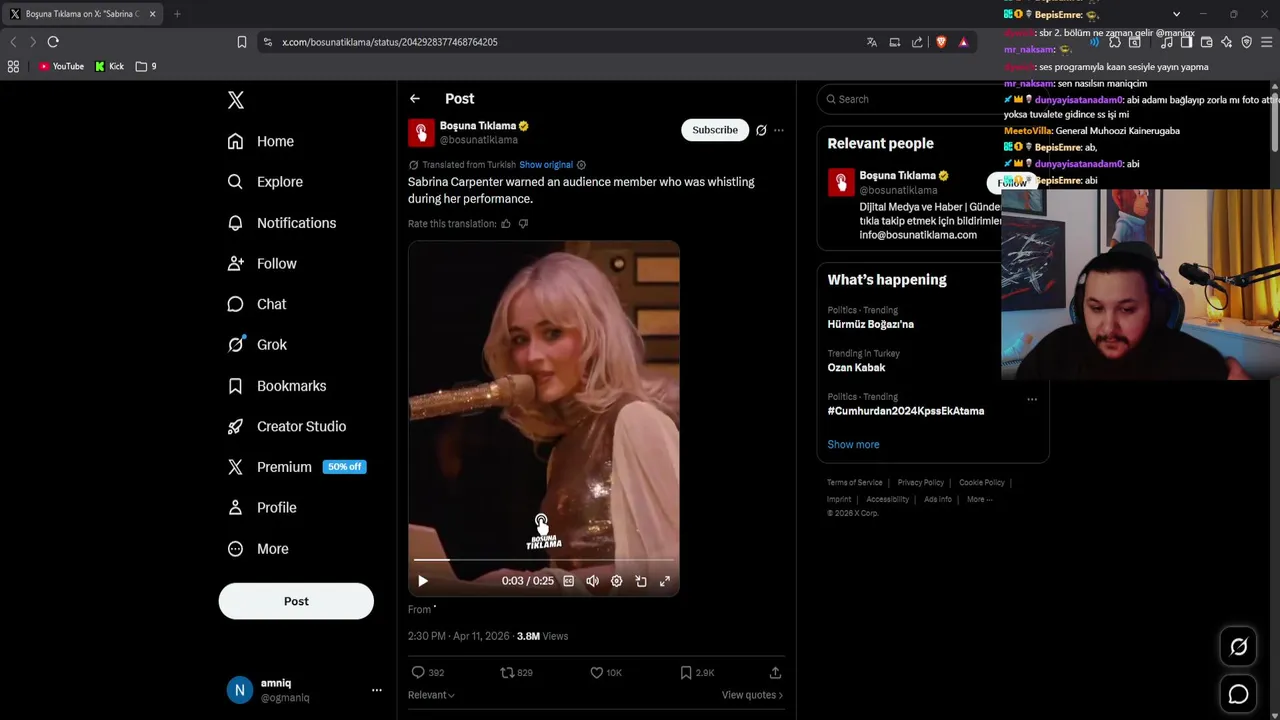The height and width of the screenshot is (720, 1280).
Task: Open Cookie Policy footer link
Action: [x=981, y=483]
